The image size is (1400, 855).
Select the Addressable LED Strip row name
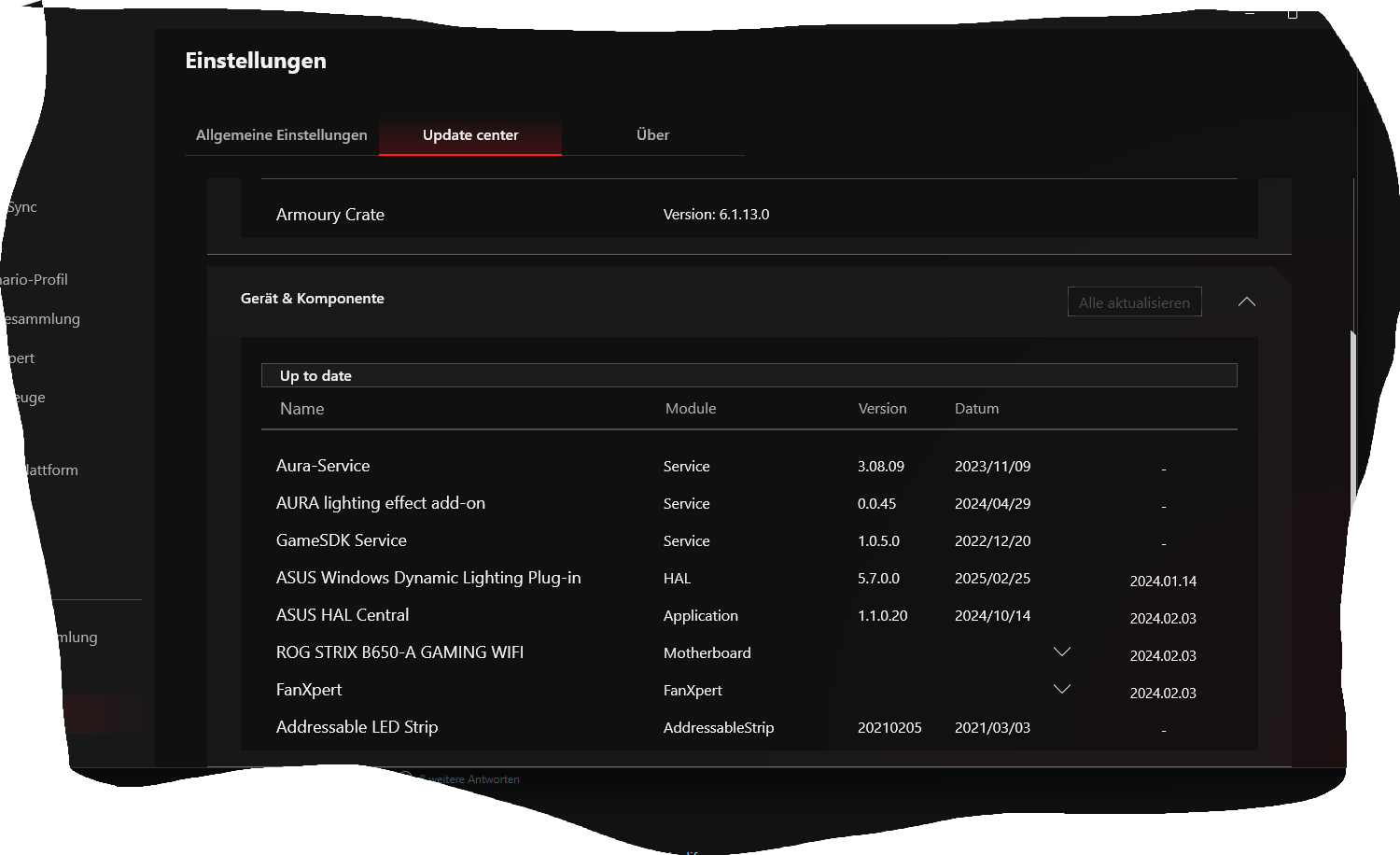point(357,727)
